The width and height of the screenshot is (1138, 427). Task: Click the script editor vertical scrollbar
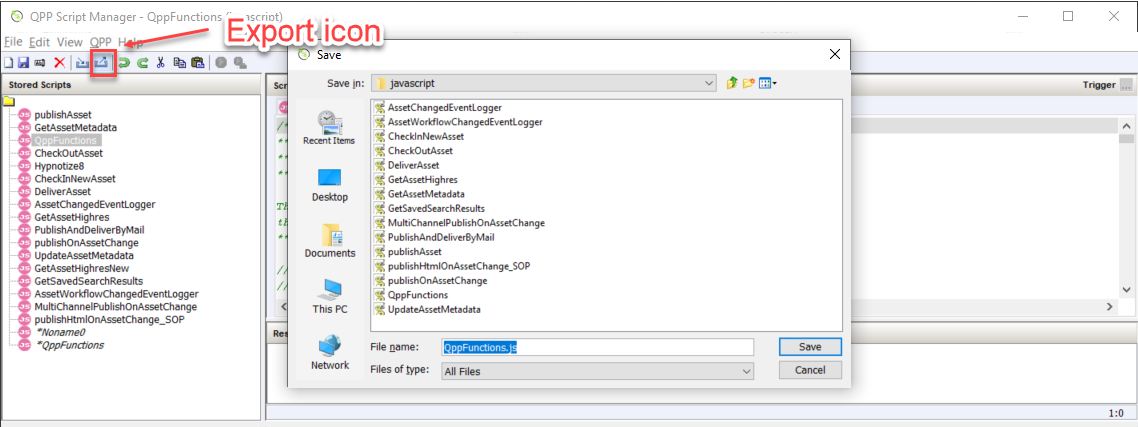1126,208
